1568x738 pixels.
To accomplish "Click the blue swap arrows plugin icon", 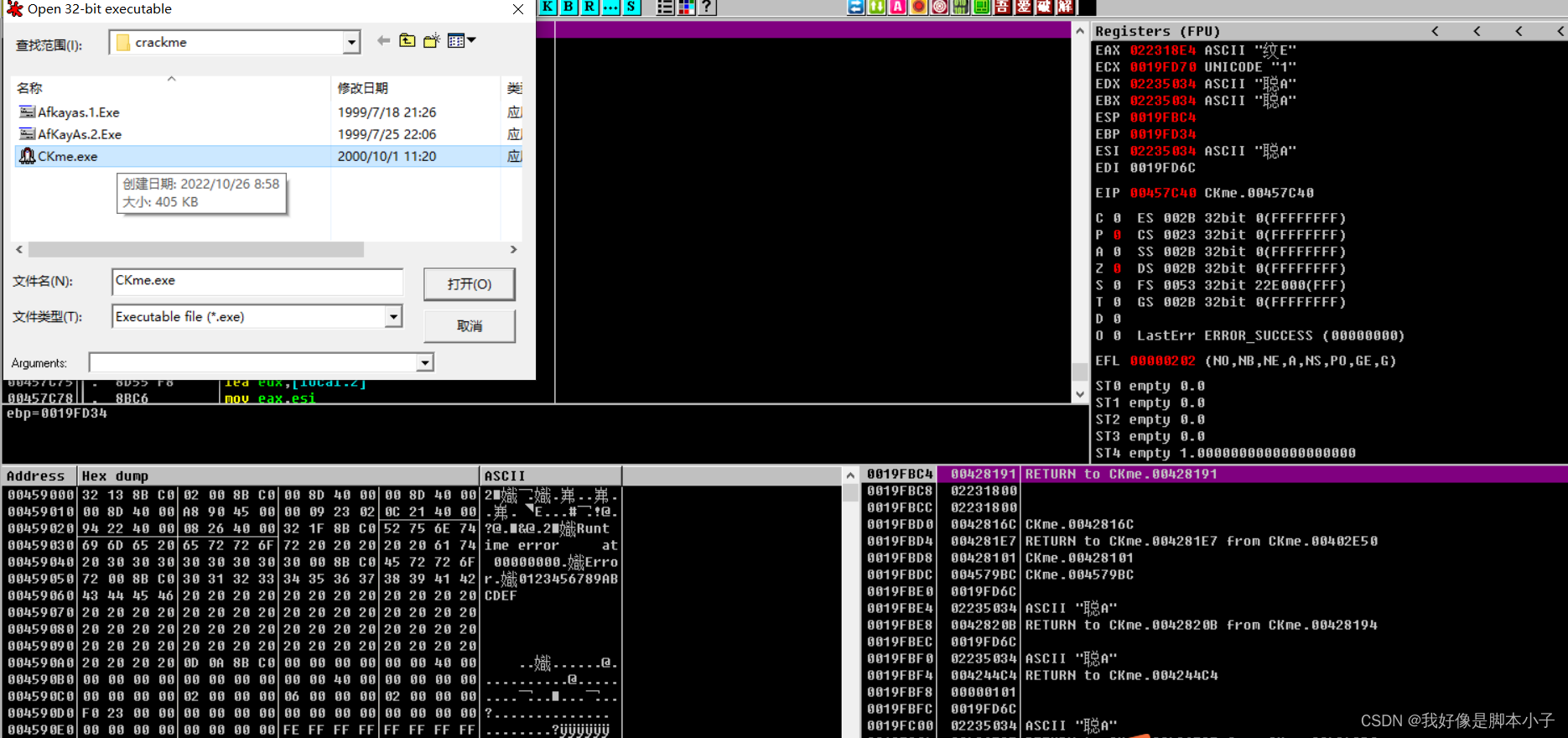I will 856,7.
